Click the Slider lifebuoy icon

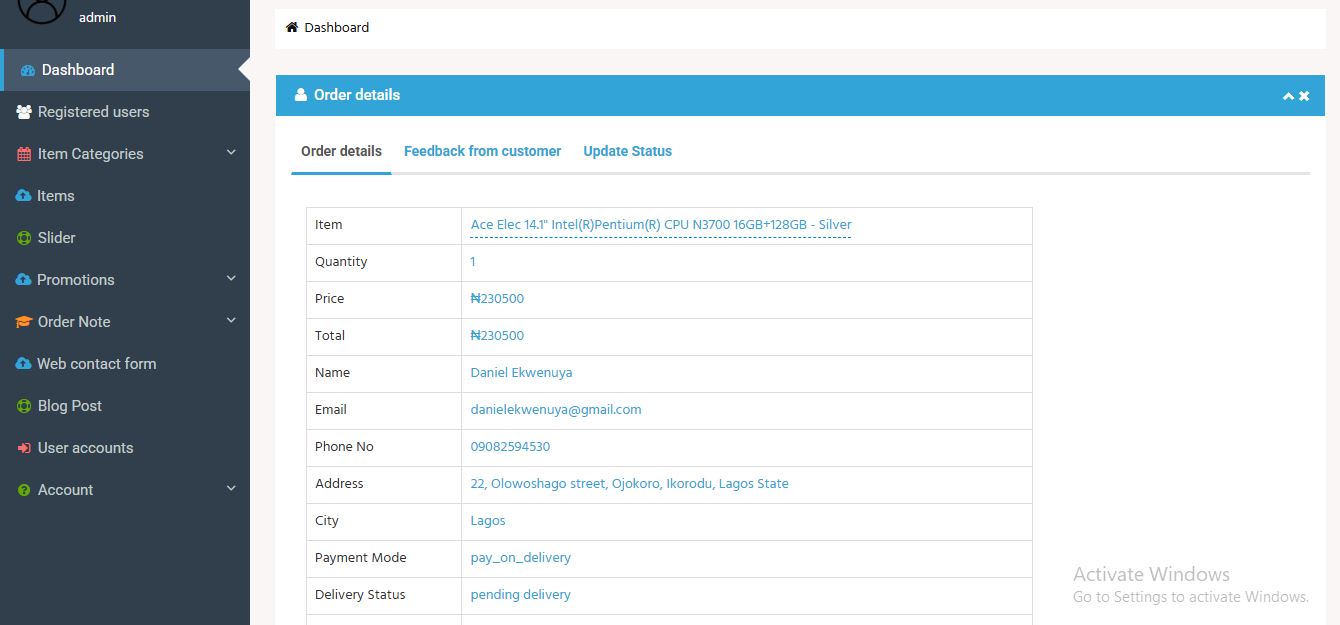pos(24,238)
